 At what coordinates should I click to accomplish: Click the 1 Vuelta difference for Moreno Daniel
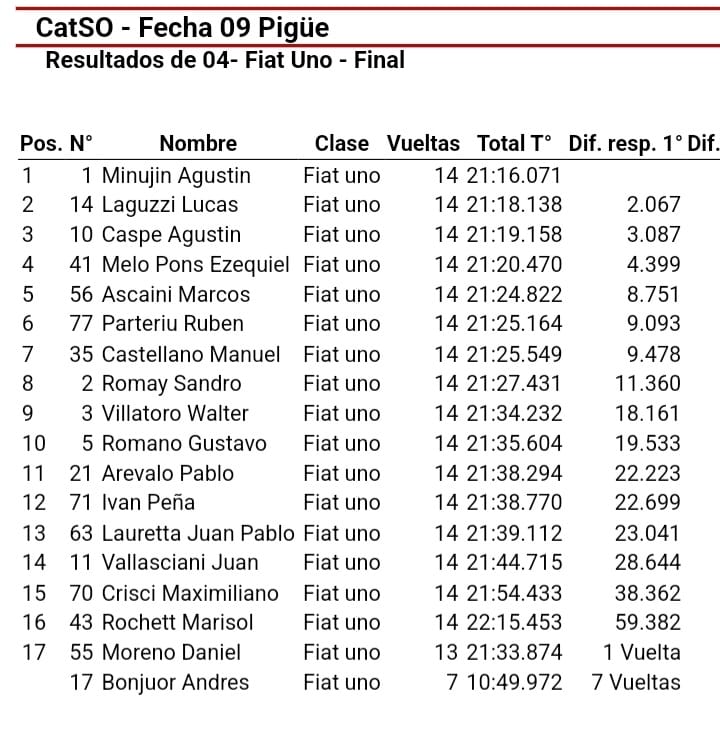pos(641,653)
